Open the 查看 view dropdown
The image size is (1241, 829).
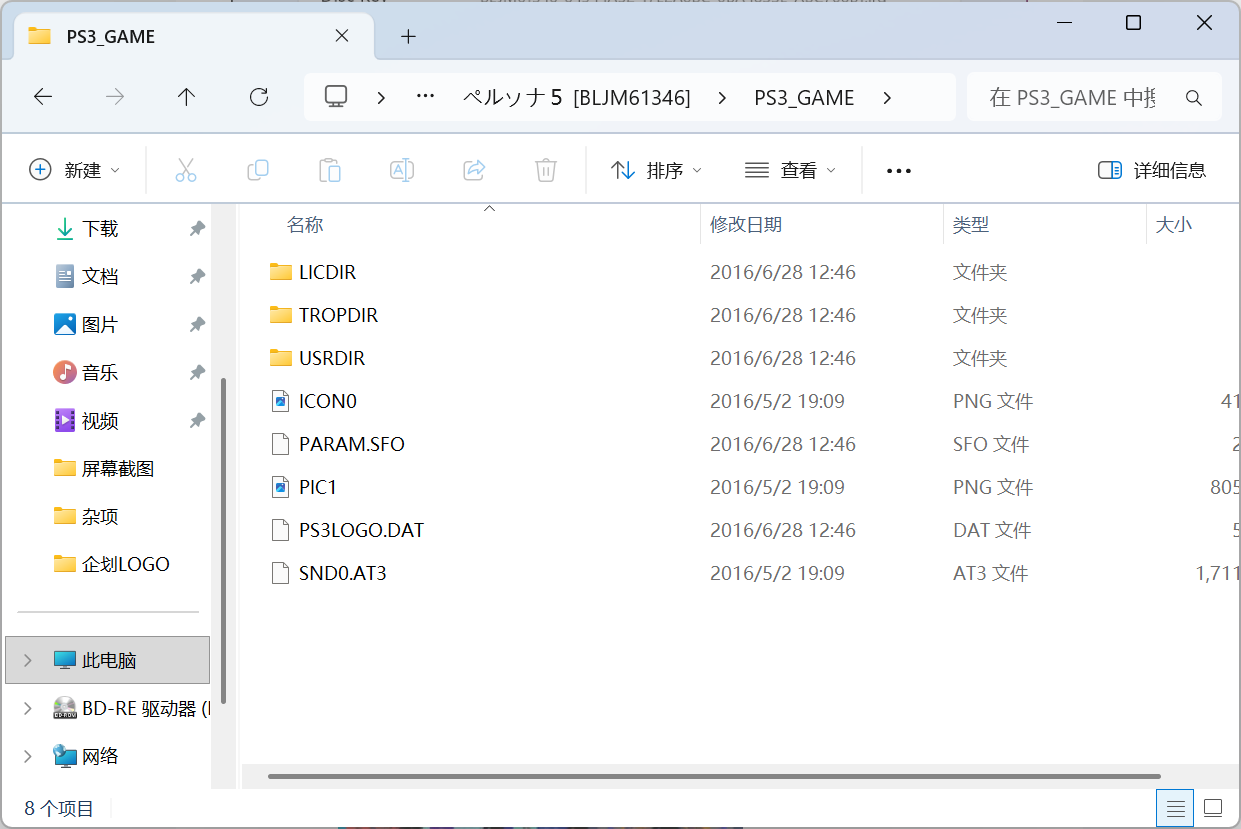coord(790,170)
